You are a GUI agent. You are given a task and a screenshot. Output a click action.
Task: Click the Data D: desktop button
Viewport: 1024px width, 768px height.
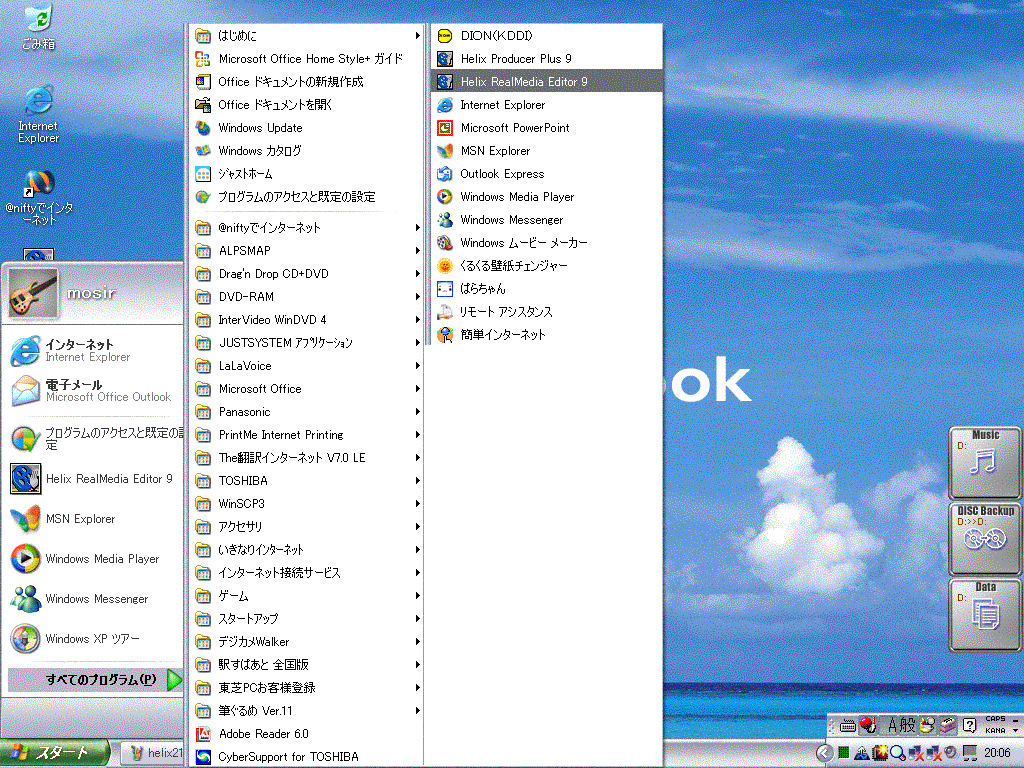[x=985, y=615]
